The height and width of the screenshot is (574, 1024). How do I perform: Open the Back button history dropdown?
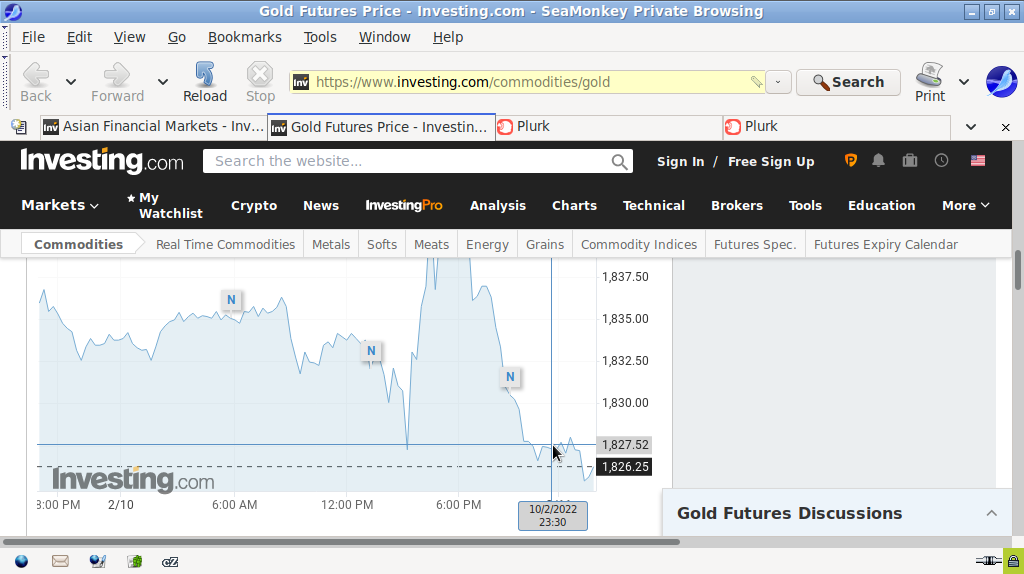point(71,82)
